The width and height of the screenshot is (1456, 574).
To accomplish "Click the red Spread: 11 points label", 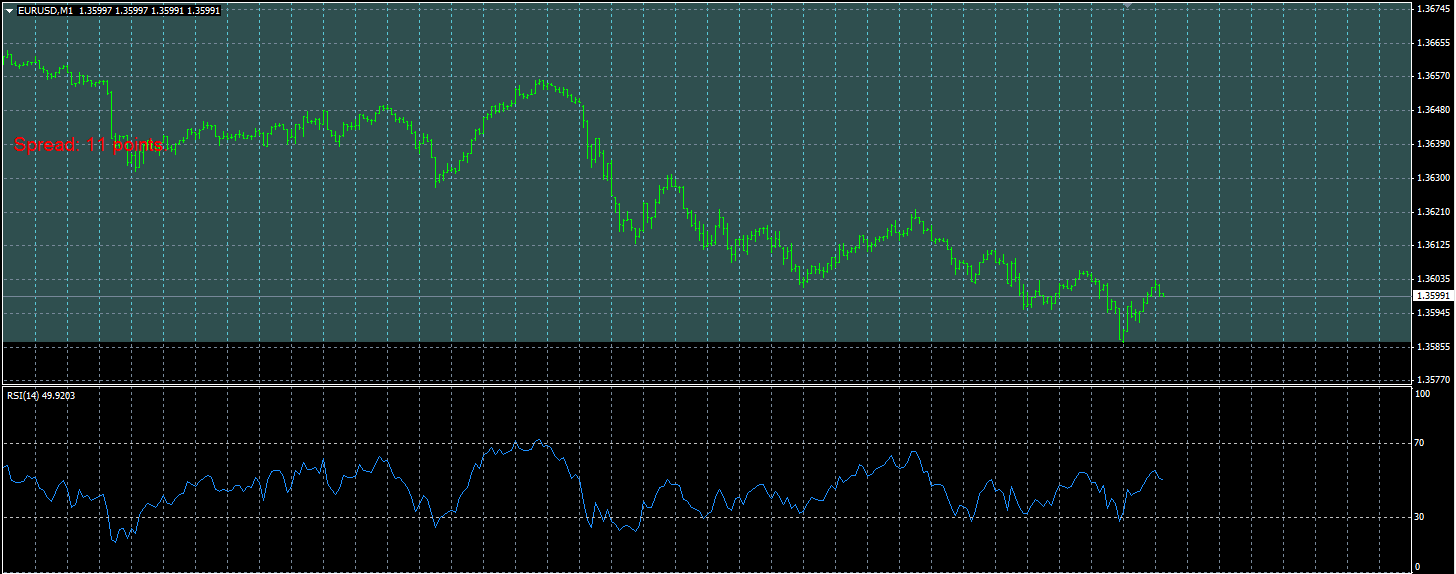I will pos(88,145).
